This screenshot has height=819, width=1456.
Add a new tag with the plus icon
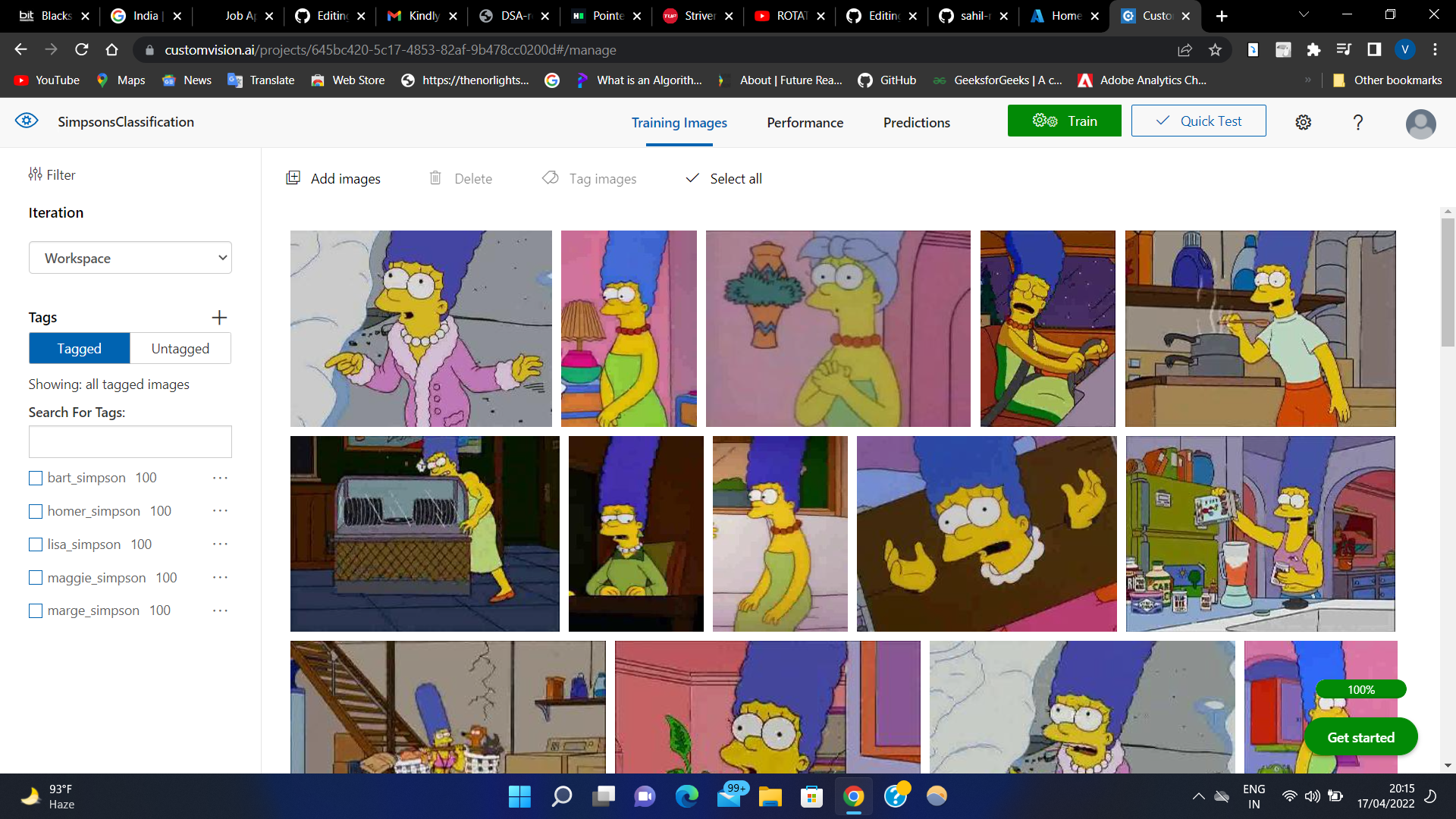[x=219, y=317]
